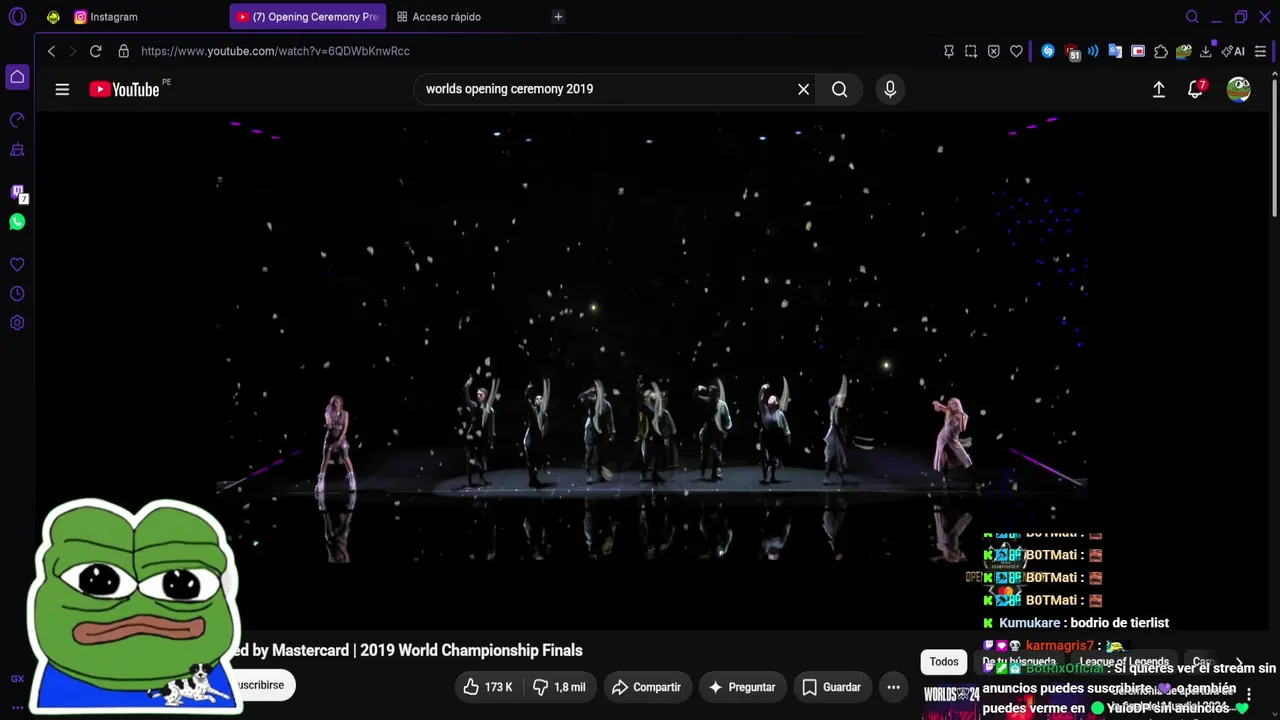This screenshot has width=1280, height=720.
Task: View site security padlock info
Action: point(124,51)
